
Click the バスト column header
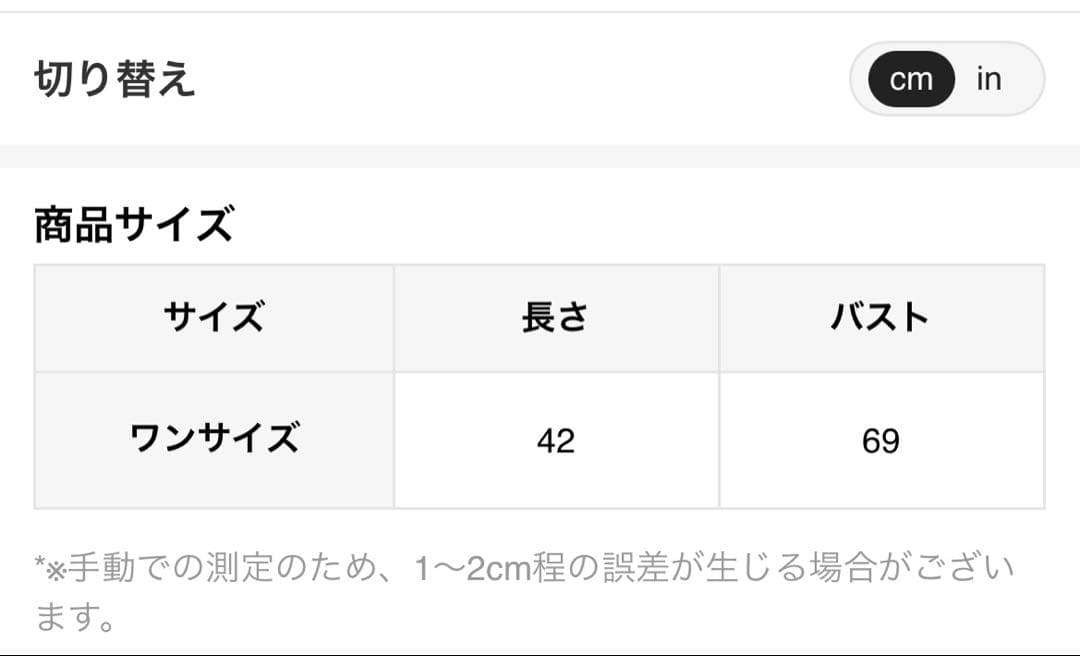pyautogui.click(x=880, y=318)
